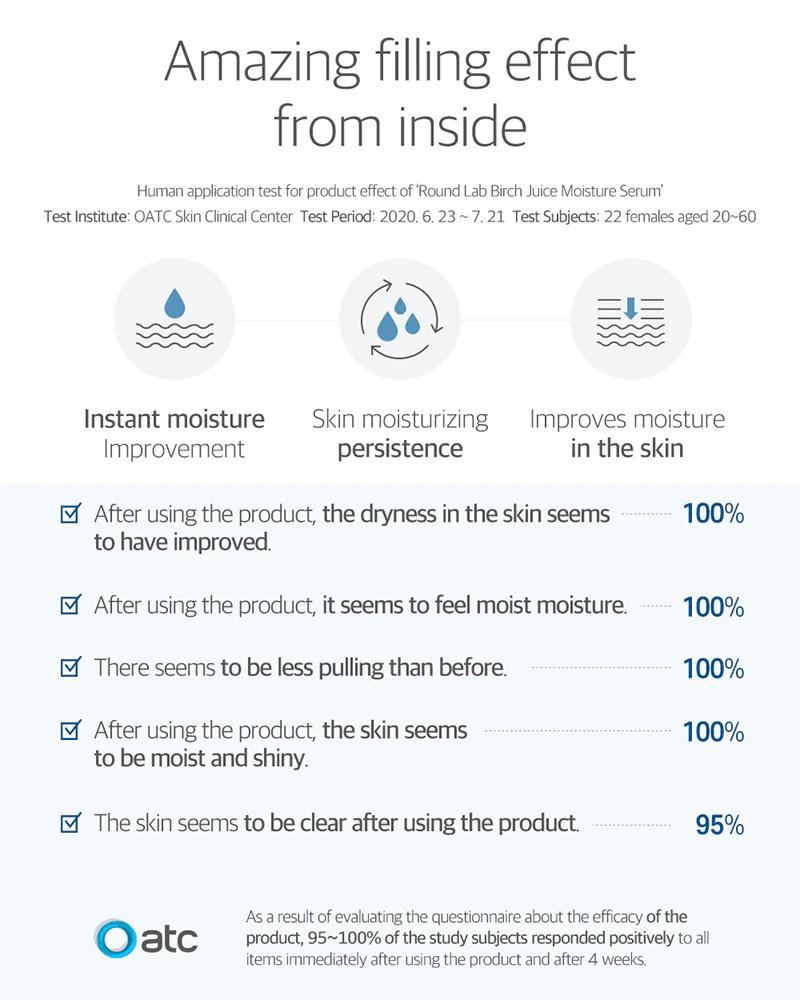
Task: Toggle the skin seems clear checkbox
Action: click(71, 823)
